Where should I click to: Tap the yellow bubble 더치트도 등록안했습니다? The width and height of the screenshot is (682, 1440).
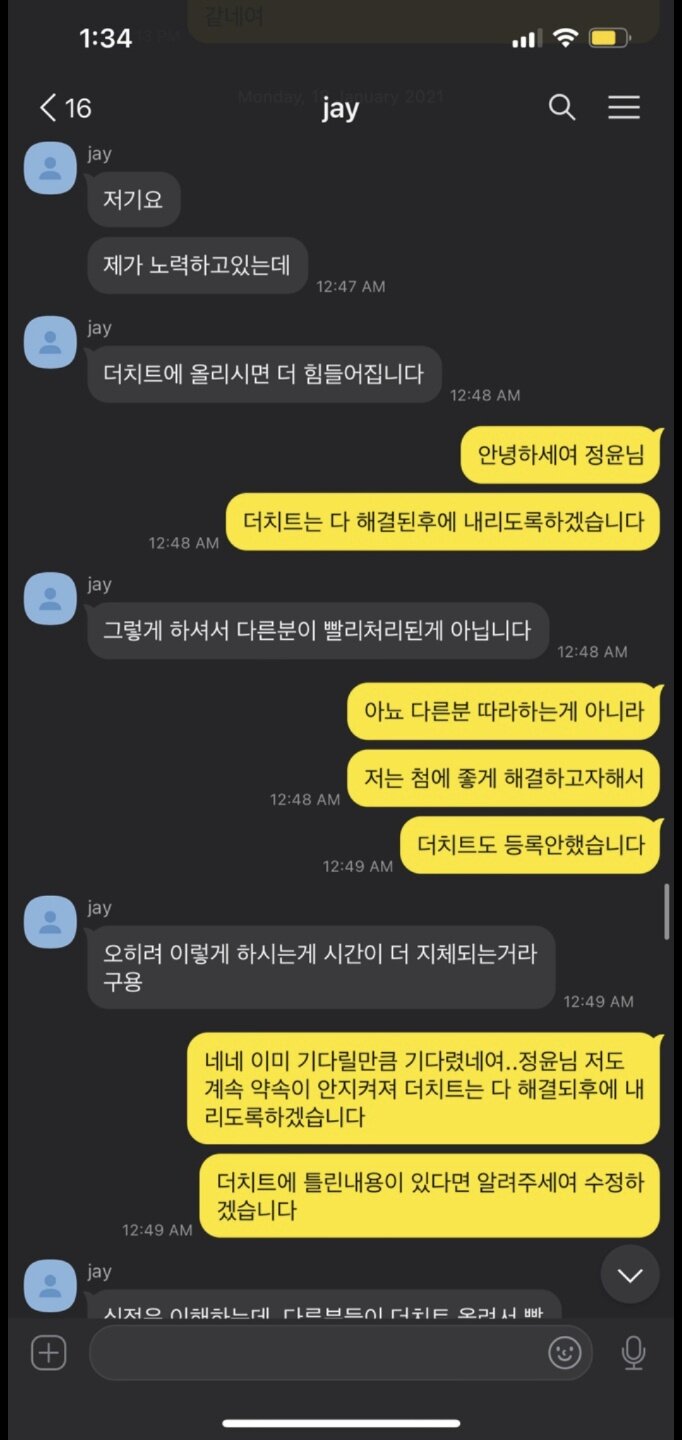[x=530, y=845]
